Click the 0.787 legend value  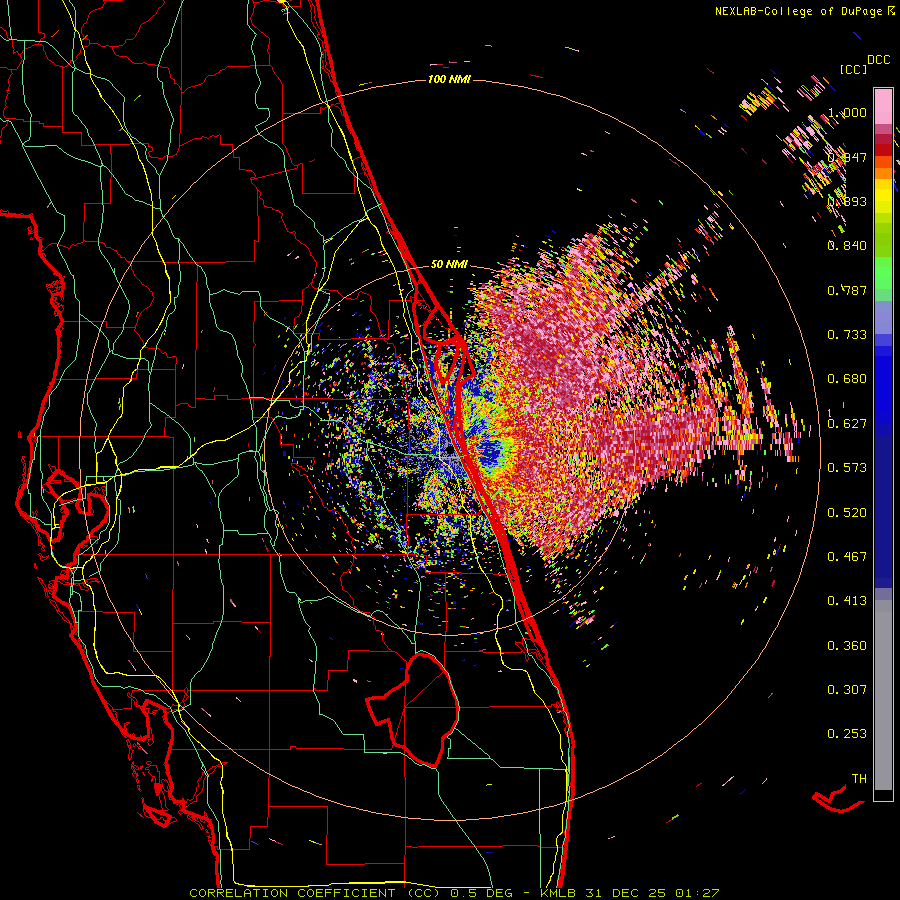click(x=847, y=290)
